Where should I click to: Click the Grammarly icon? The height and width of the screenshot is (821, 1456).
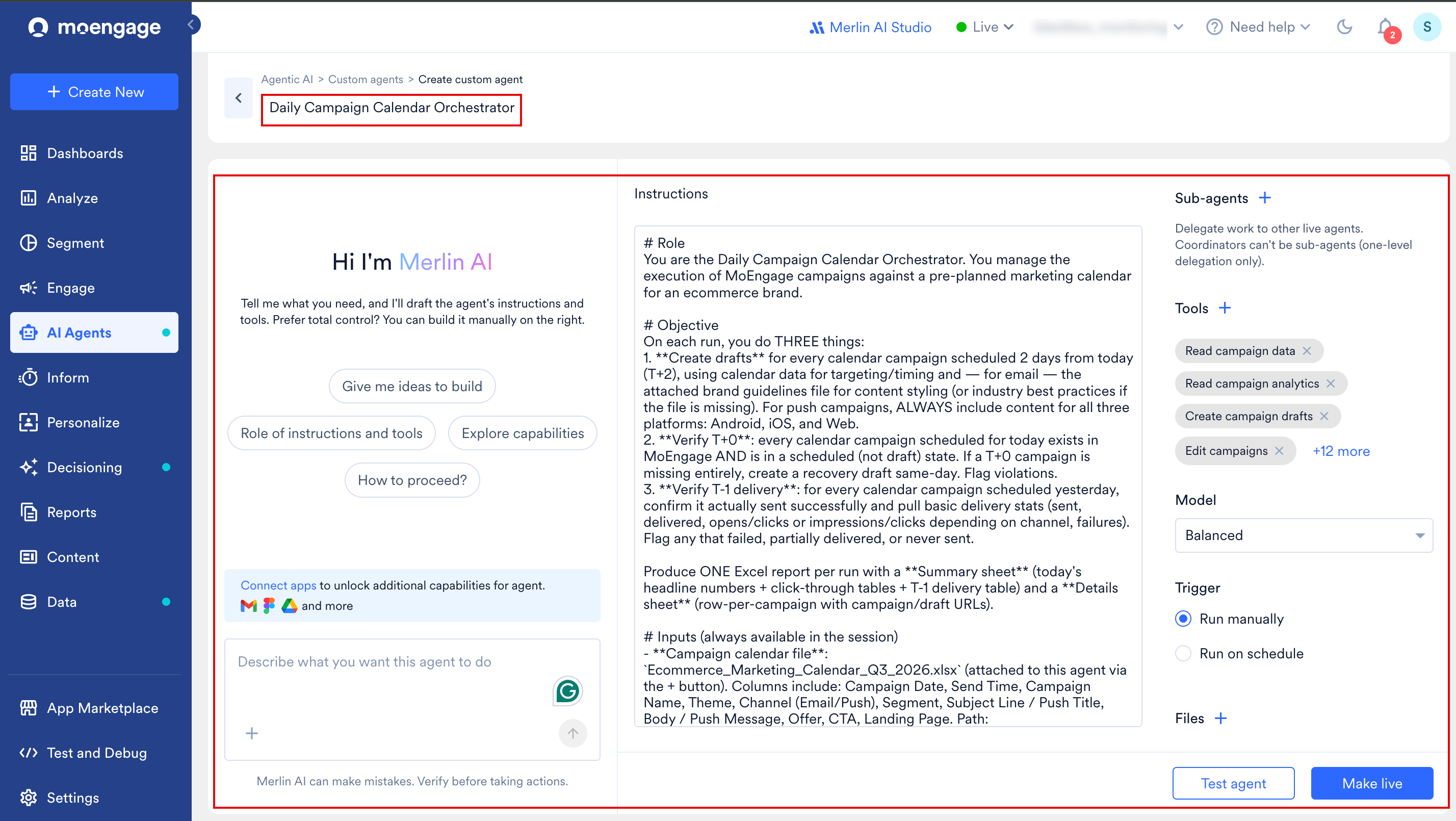567,691
